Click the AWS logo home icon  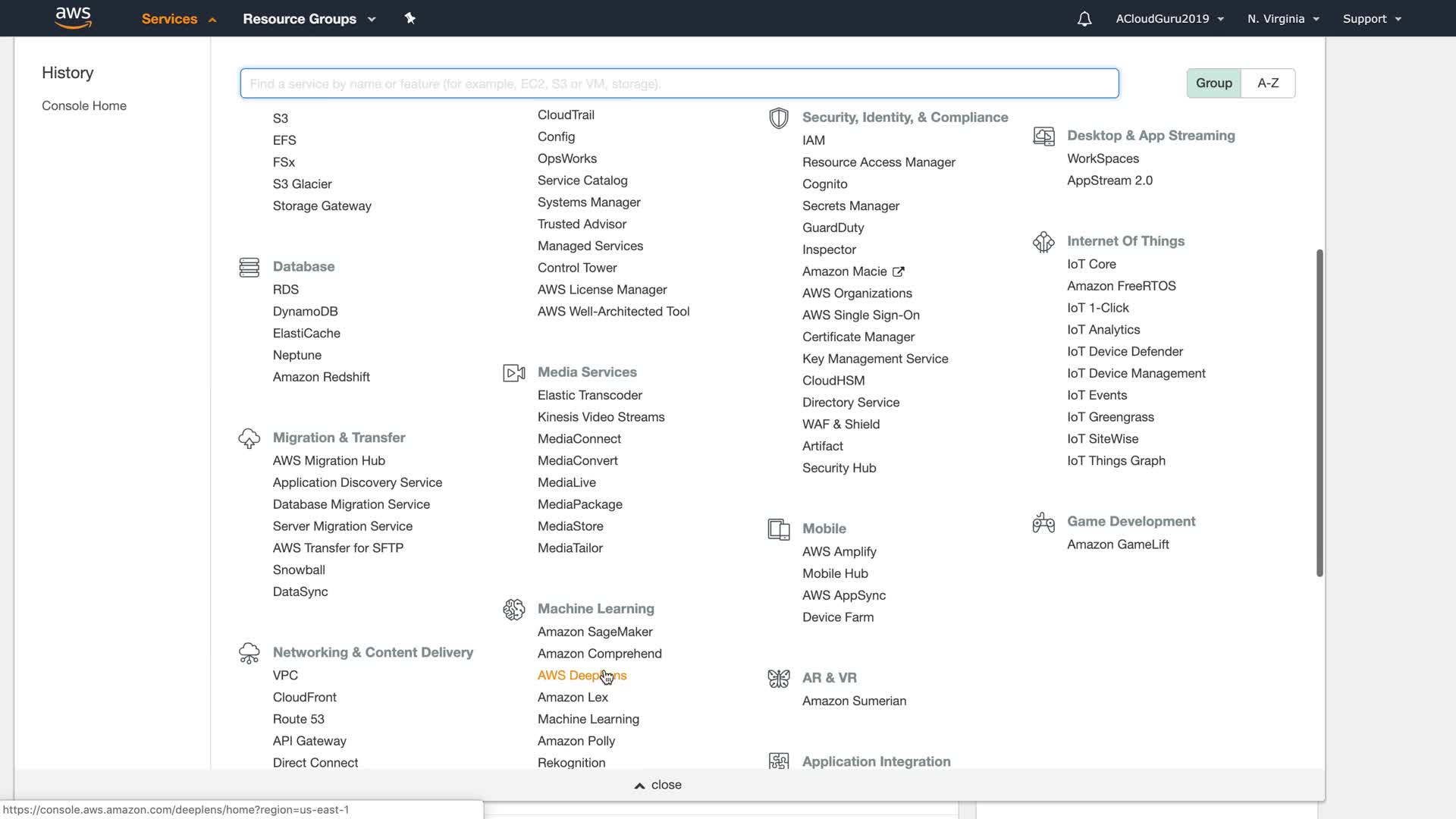pyautogui.click(x=73, y=17)
